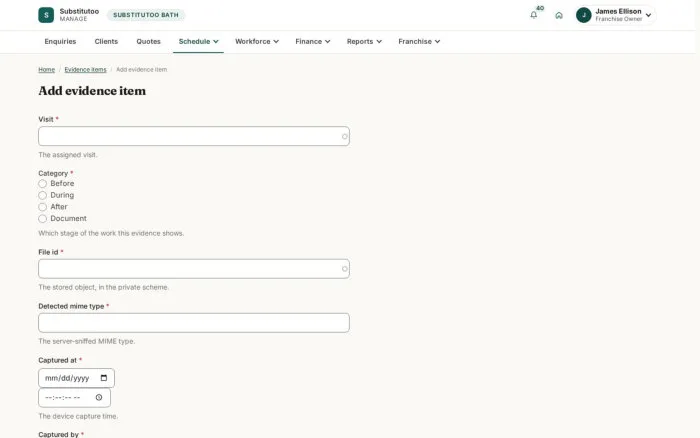This screenshot has height=438, width=700.
Task: Focus the File id input field
Action: [x=194, y=269]
